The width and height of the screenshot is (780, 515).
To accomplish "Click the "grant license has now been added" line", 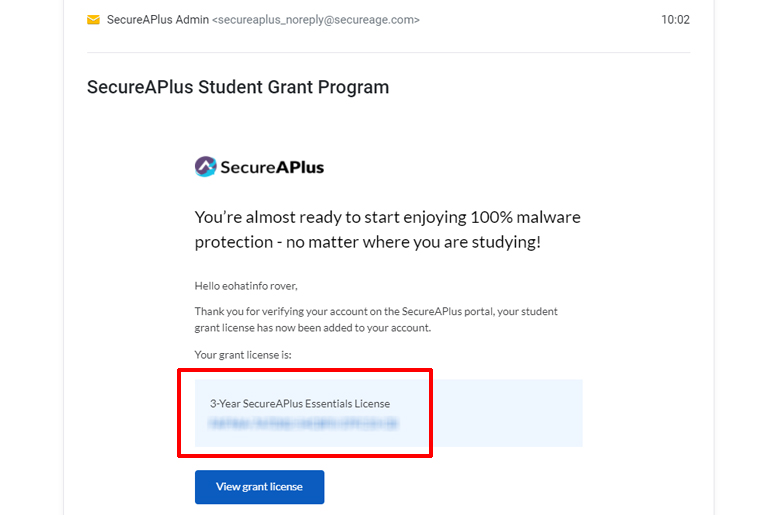I will [x=313, y=328].
